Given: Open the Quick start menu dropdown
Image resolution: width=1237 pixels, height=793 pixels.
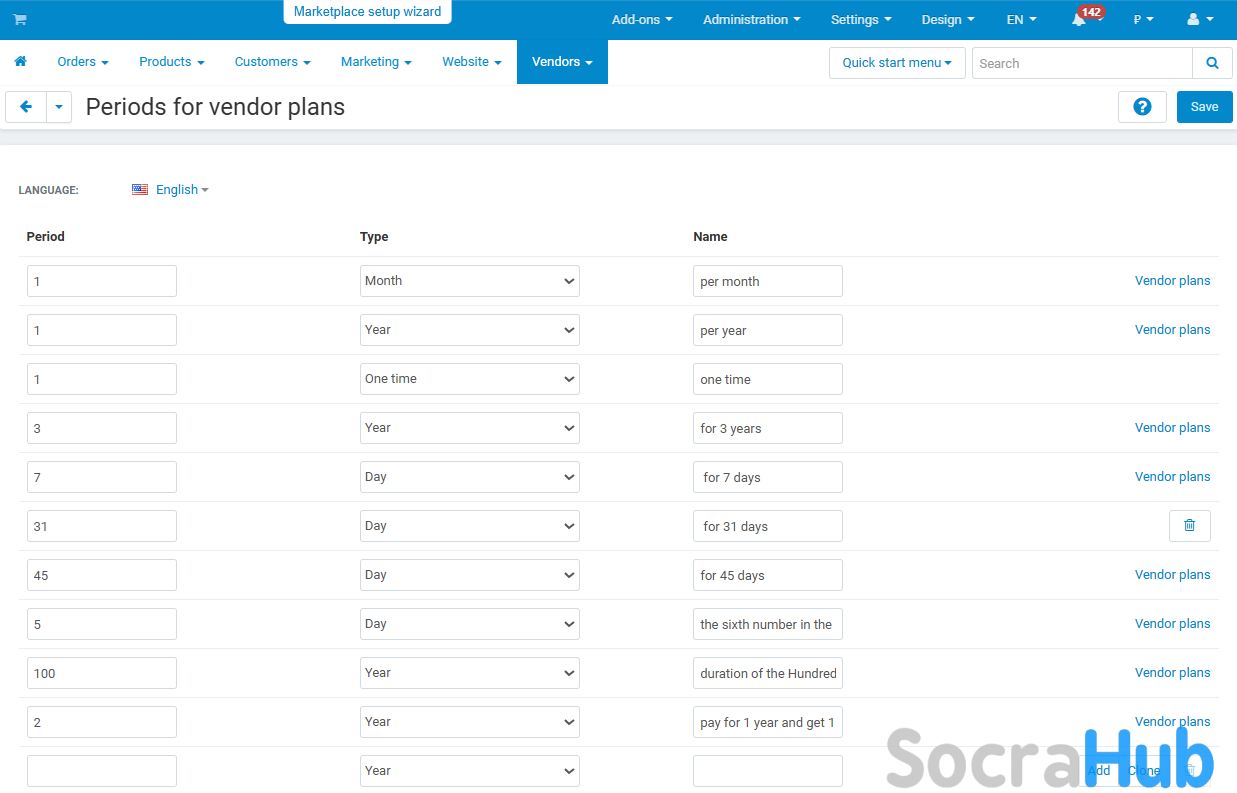Looking at the screenshot, I should tap(897, 63).
